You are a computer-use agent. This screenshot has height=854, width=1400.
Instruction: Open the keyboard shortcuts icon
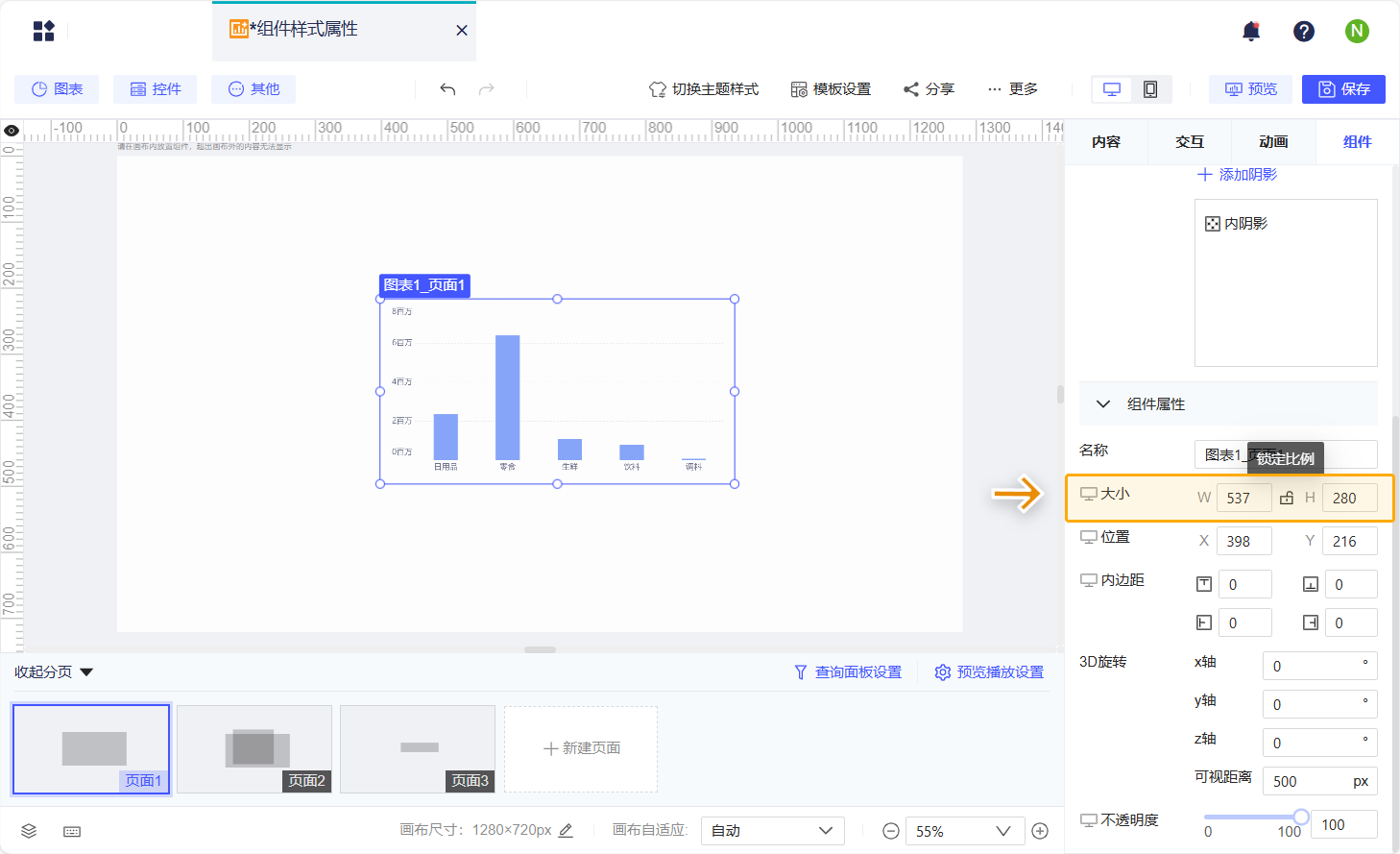72,831
